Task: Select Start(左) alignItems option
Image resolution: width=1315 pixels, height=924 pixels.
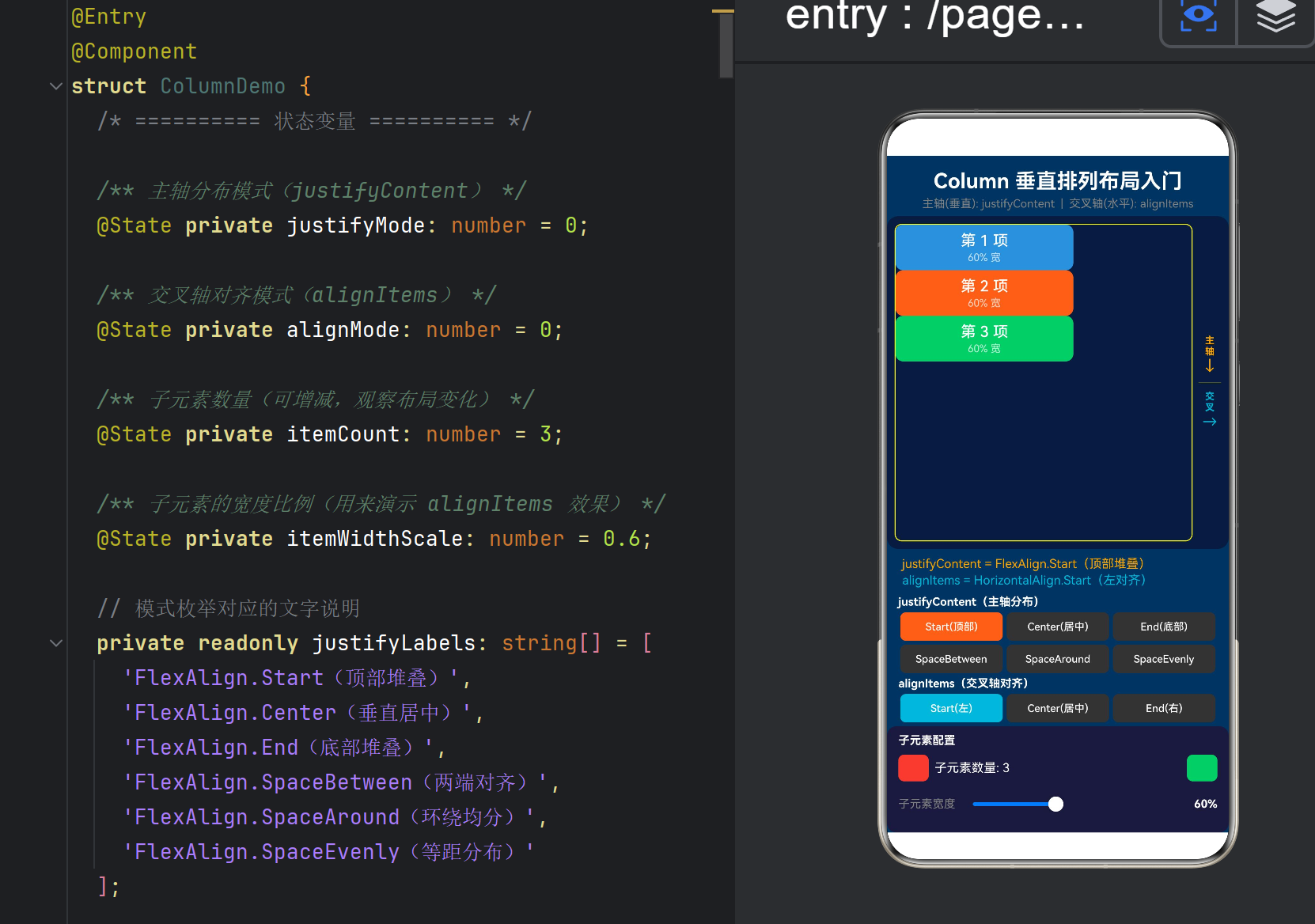Action: [x=951, y=708]
